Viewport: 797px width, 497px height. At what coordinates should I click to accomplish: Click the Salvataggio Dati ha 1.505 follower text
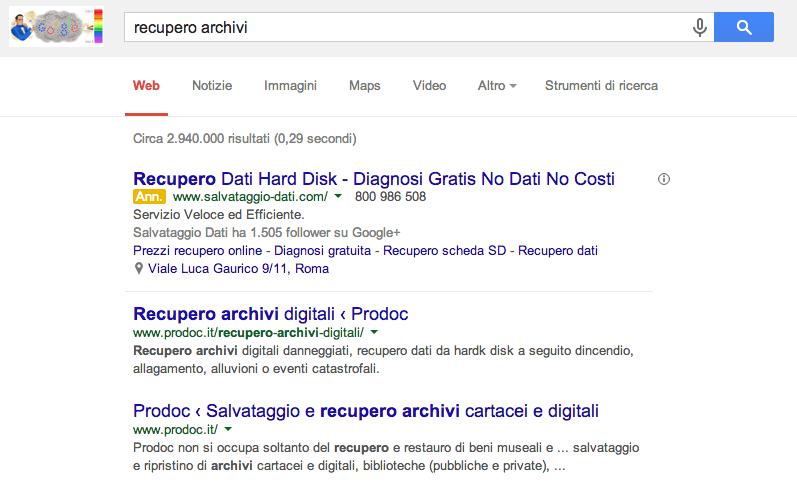pyautogui.click(x=266, y=233)
